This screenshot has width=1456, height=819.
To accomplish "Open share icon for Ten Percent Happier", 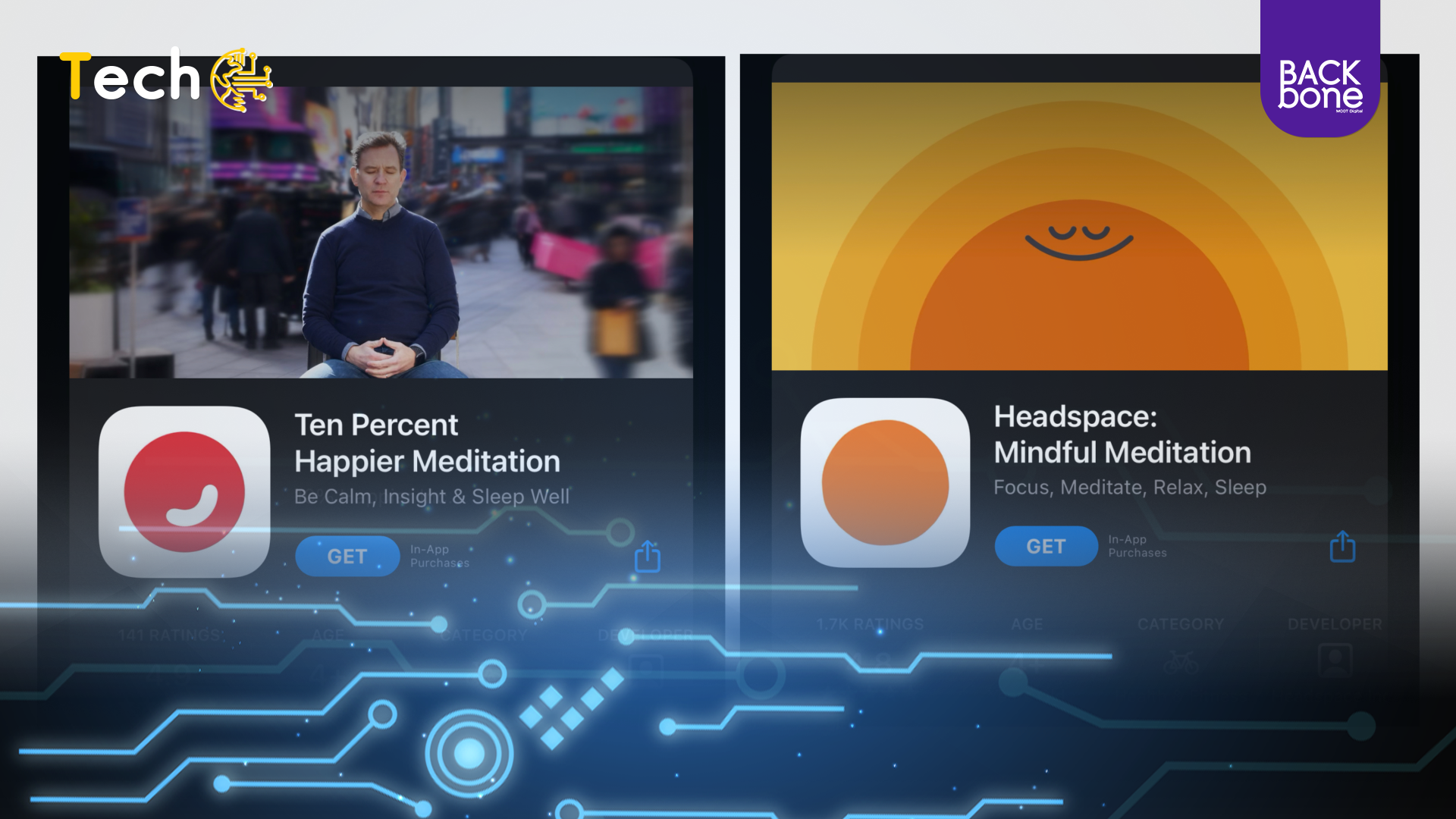I will [648, 556].
